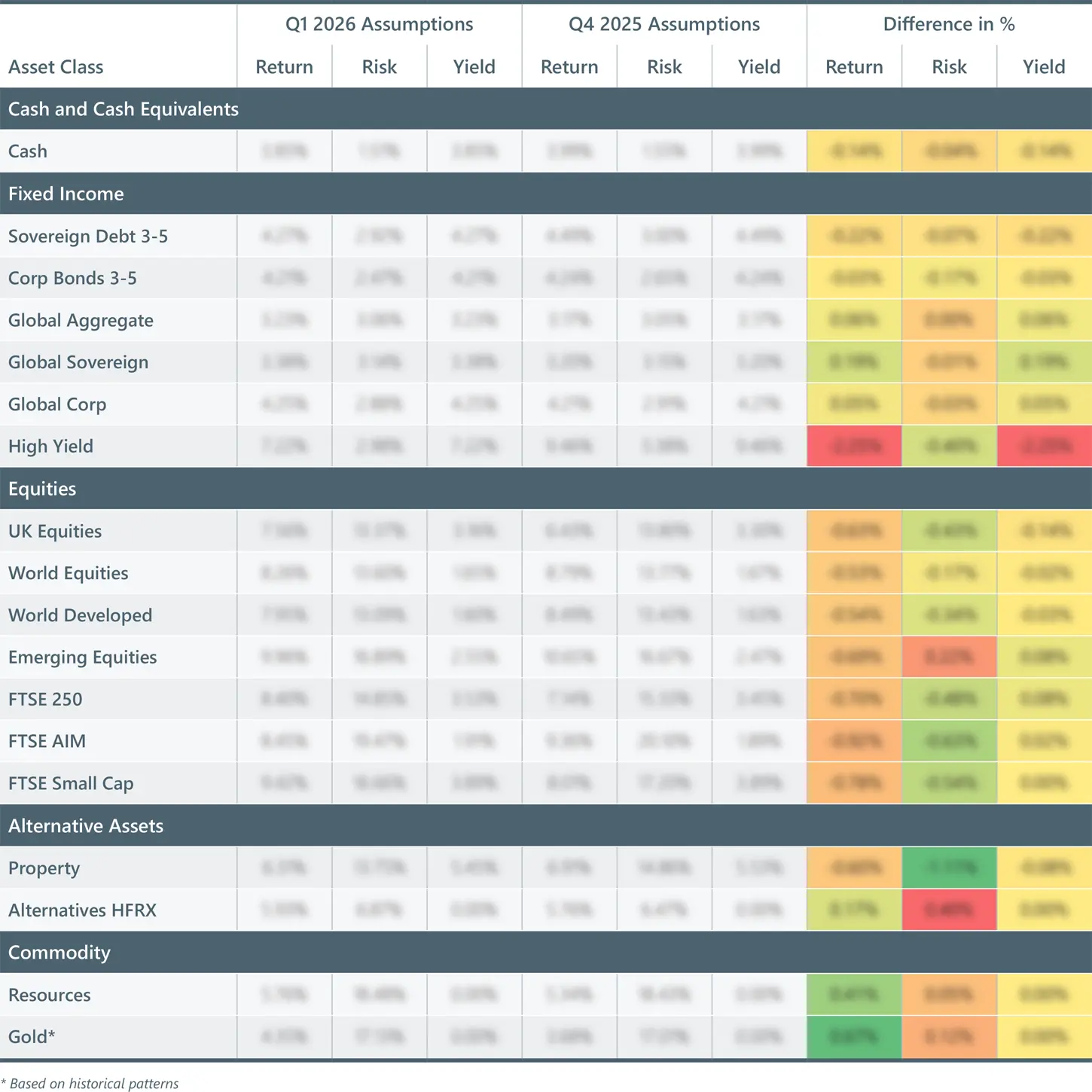Click the red Alternatives HFRX Risk difference cell

[x=949, y=911]
